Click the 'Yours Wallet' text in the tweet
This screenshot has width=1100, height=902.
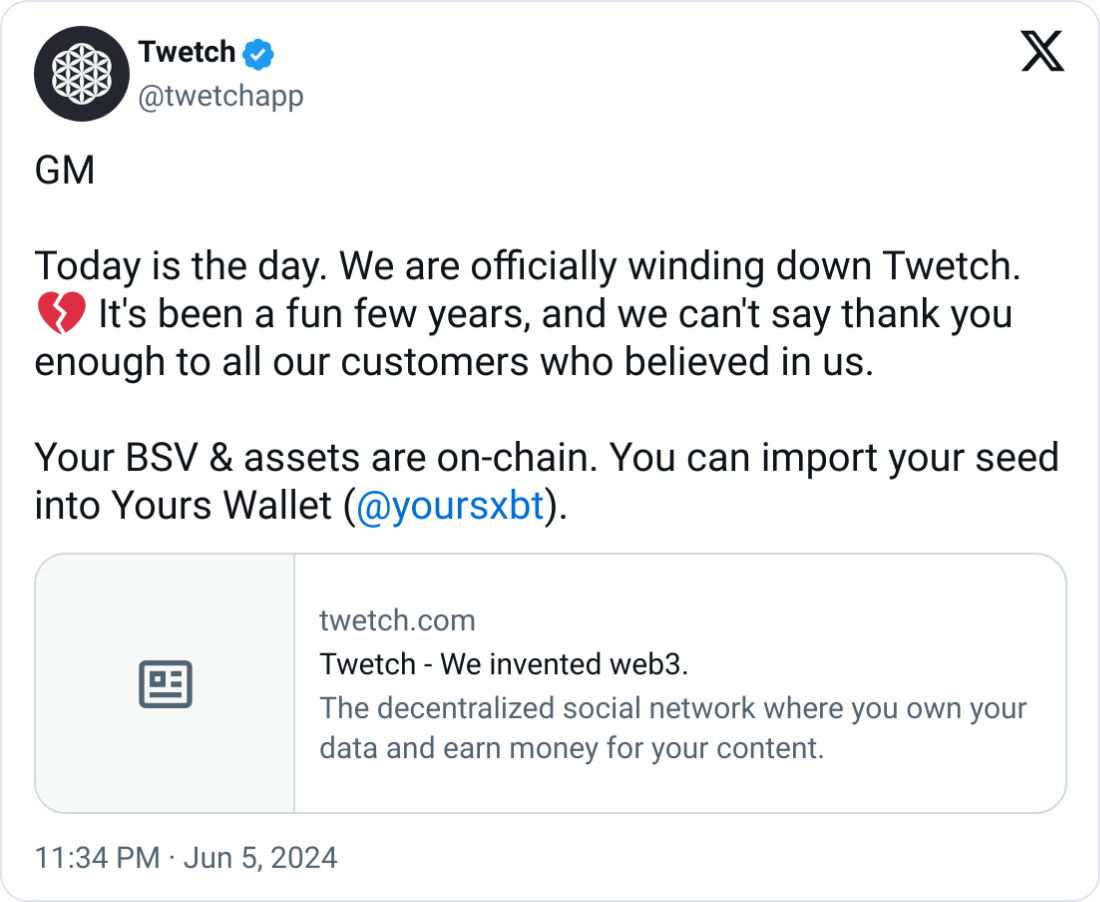tap(222, 505)
